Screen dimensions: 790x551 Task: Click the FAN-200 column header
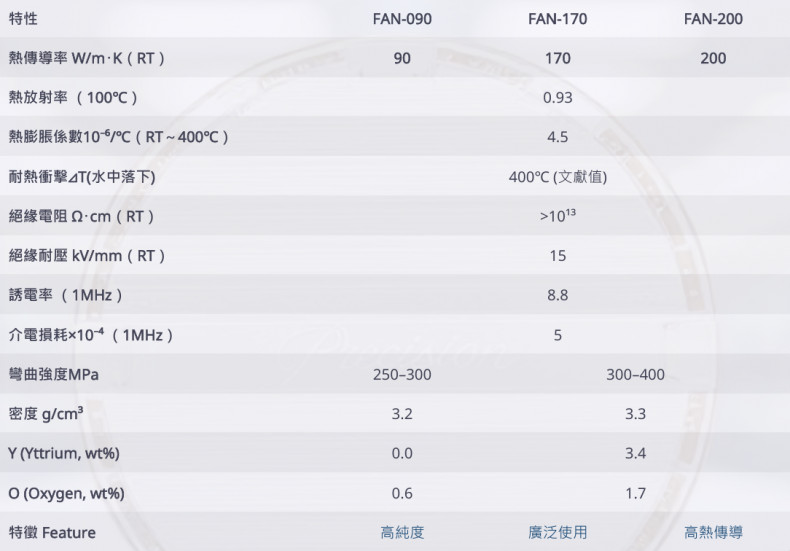point(713,19)
